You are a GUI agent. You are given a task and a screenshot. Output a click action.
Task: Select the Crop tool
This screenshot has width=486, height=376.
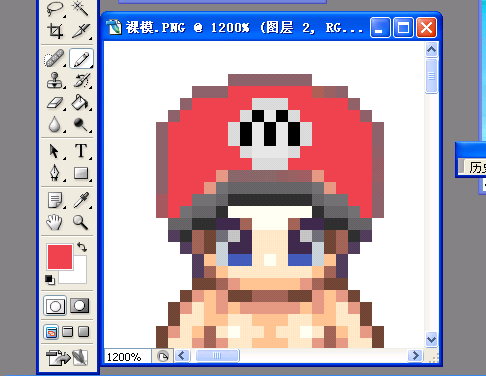tap(55, 31)
